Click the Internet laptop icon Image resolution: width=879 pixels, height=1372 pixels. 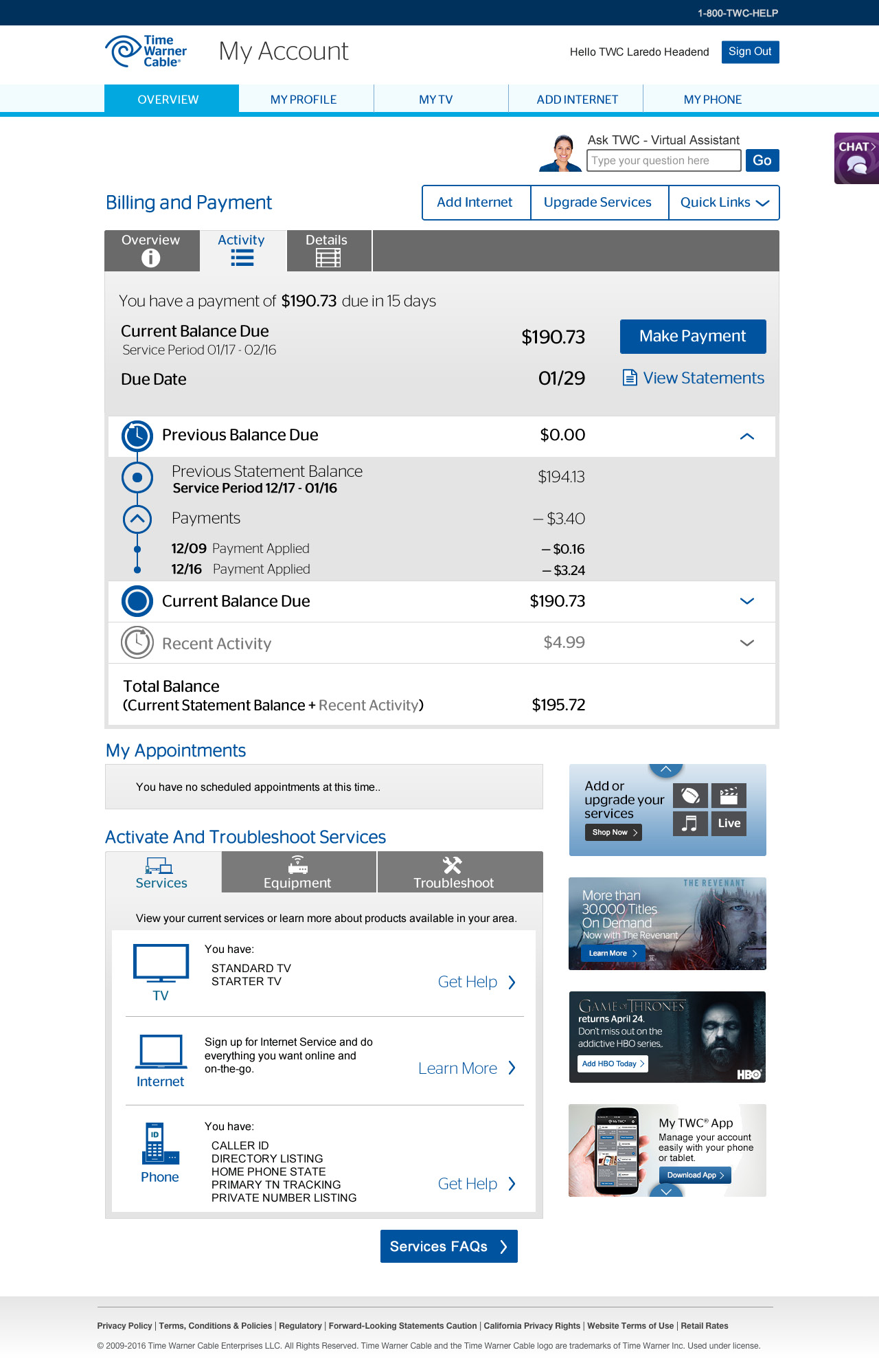pos(161,1052)
